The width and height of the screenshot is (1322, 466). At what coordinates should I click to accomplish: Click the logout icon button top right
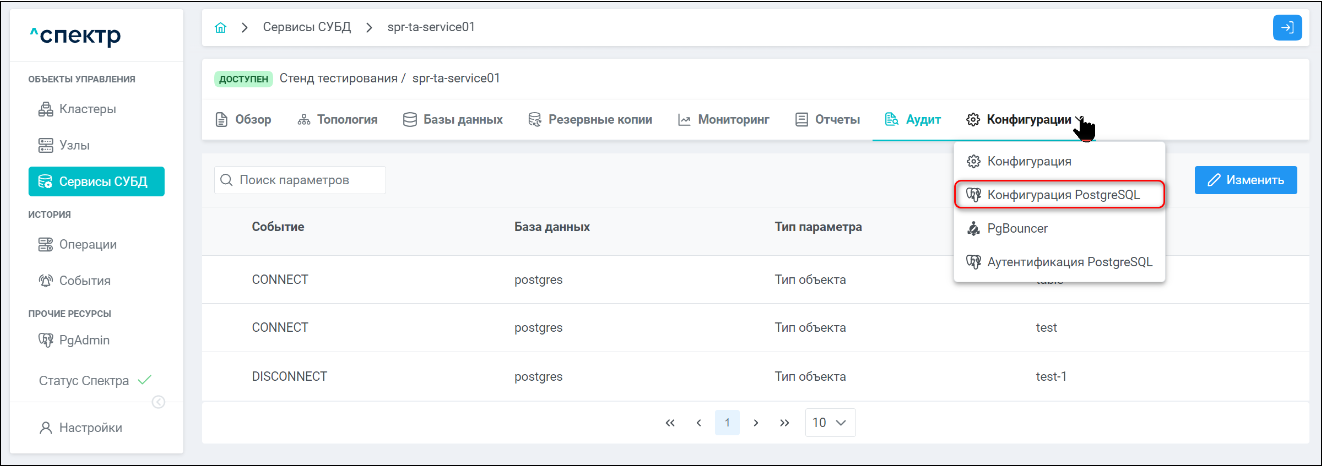coord(1287,27)
